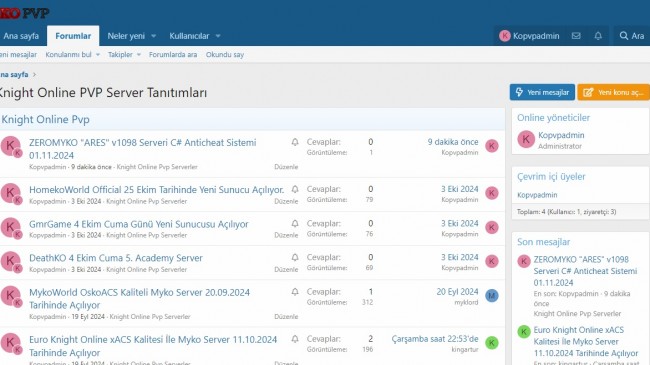650x365 pixels.
Task: Expand the Kullanıcılar dropdown arrow
Action: click(218, 36)
